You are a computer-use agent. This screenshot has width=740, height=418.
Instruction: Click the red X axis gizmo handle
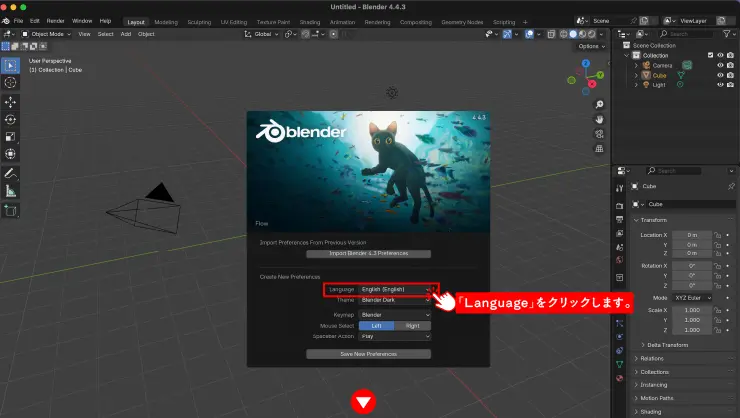(x=592, y=84)
